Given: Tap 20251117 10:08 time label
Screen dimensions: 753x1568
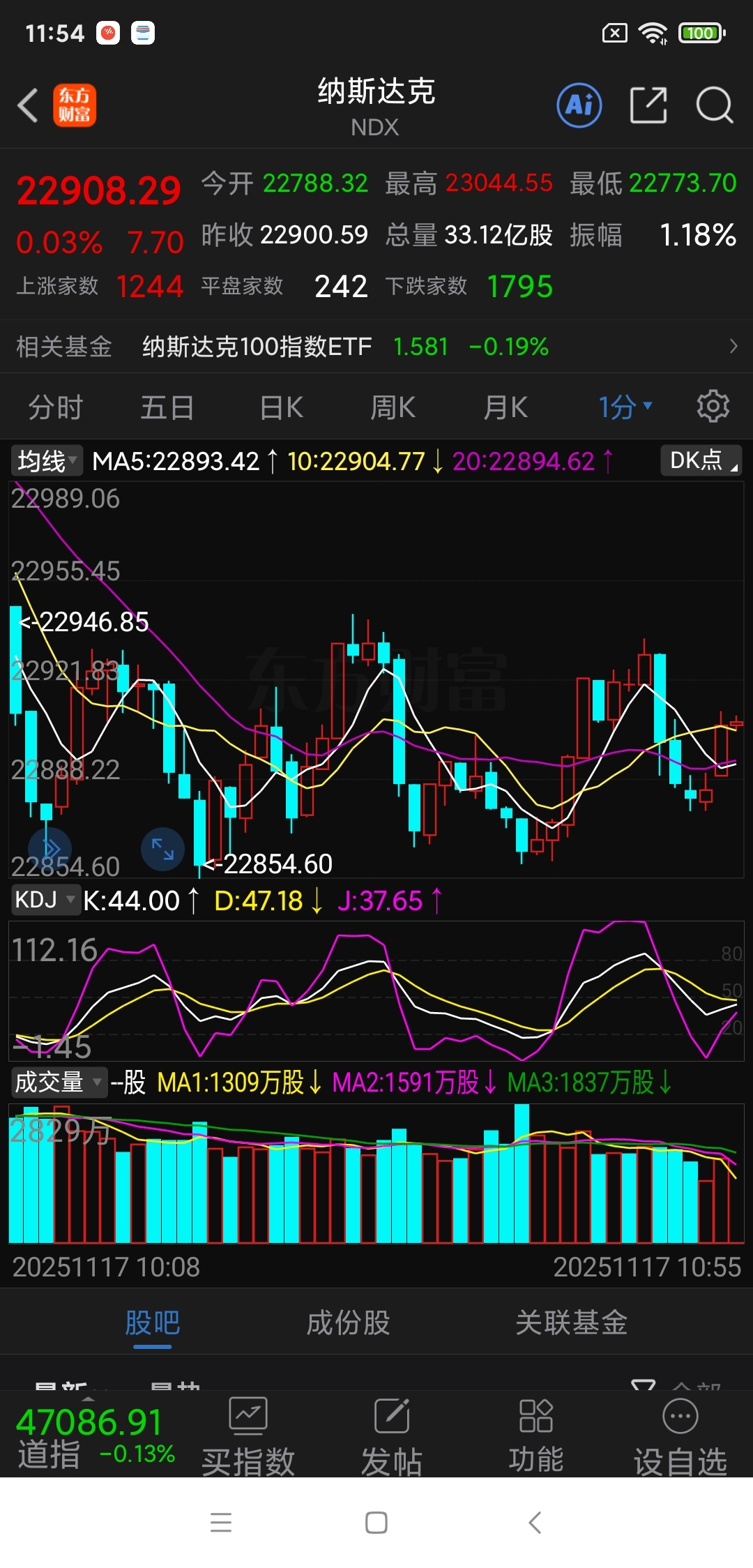Looking at the screenshot, I should (x=106, y=1267).
